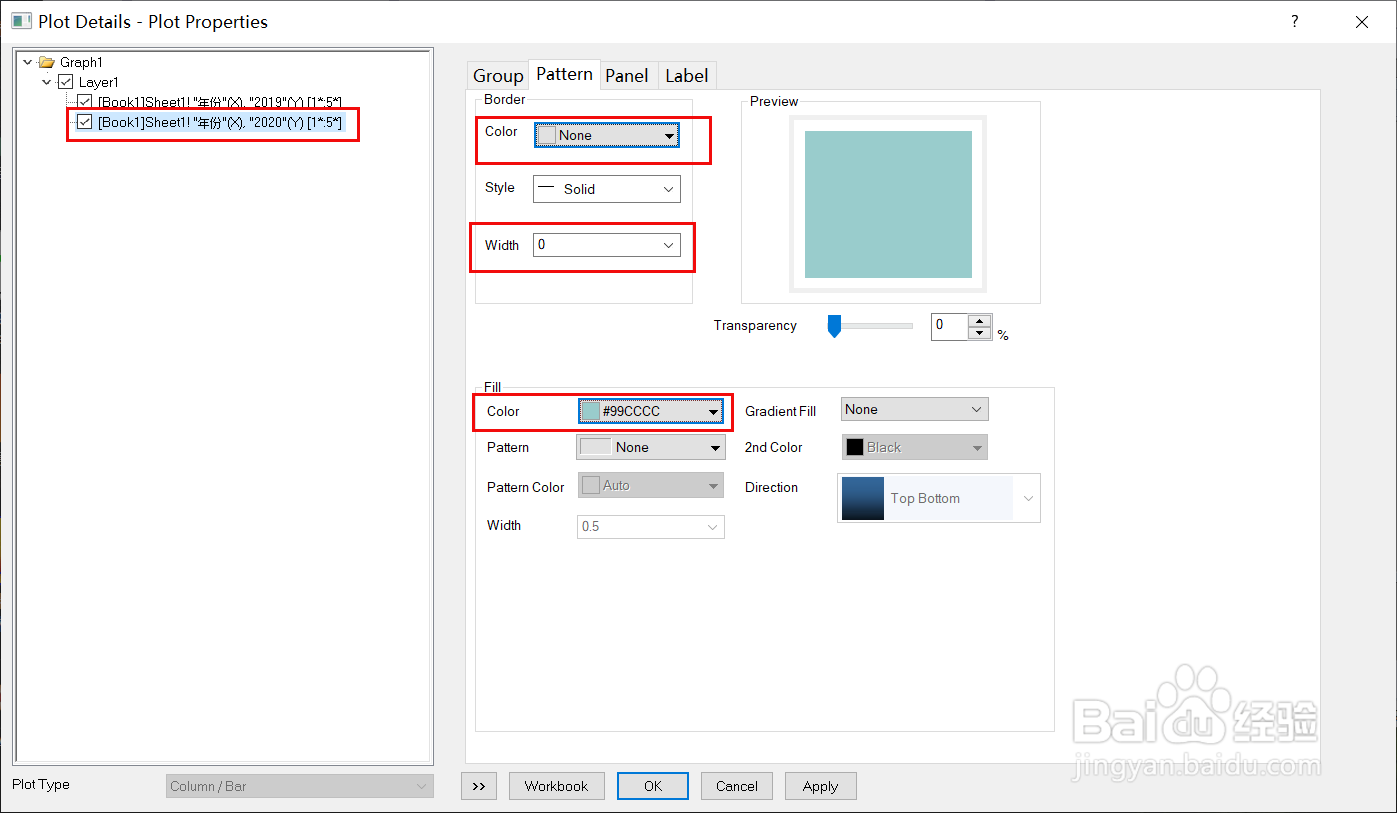
Task: Close the Plot Details dialog
Action: (x=1362, y=21)
